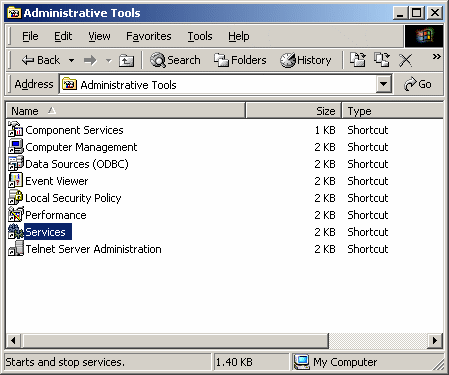
Task: Click the 1.40 KB status bar entry
Action: [234, 362]
